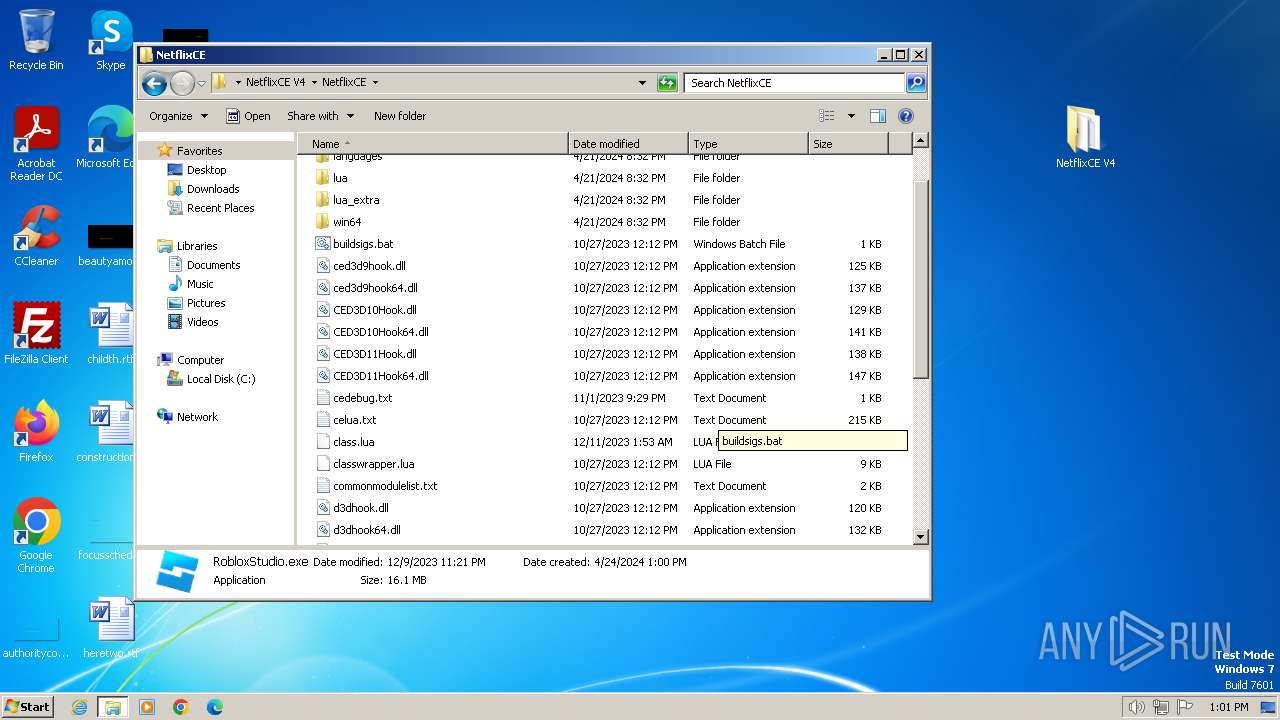The height and width of the screenshot is (720, 1280).
Task: Click New folder in toolbar
Action: point(400,116)
